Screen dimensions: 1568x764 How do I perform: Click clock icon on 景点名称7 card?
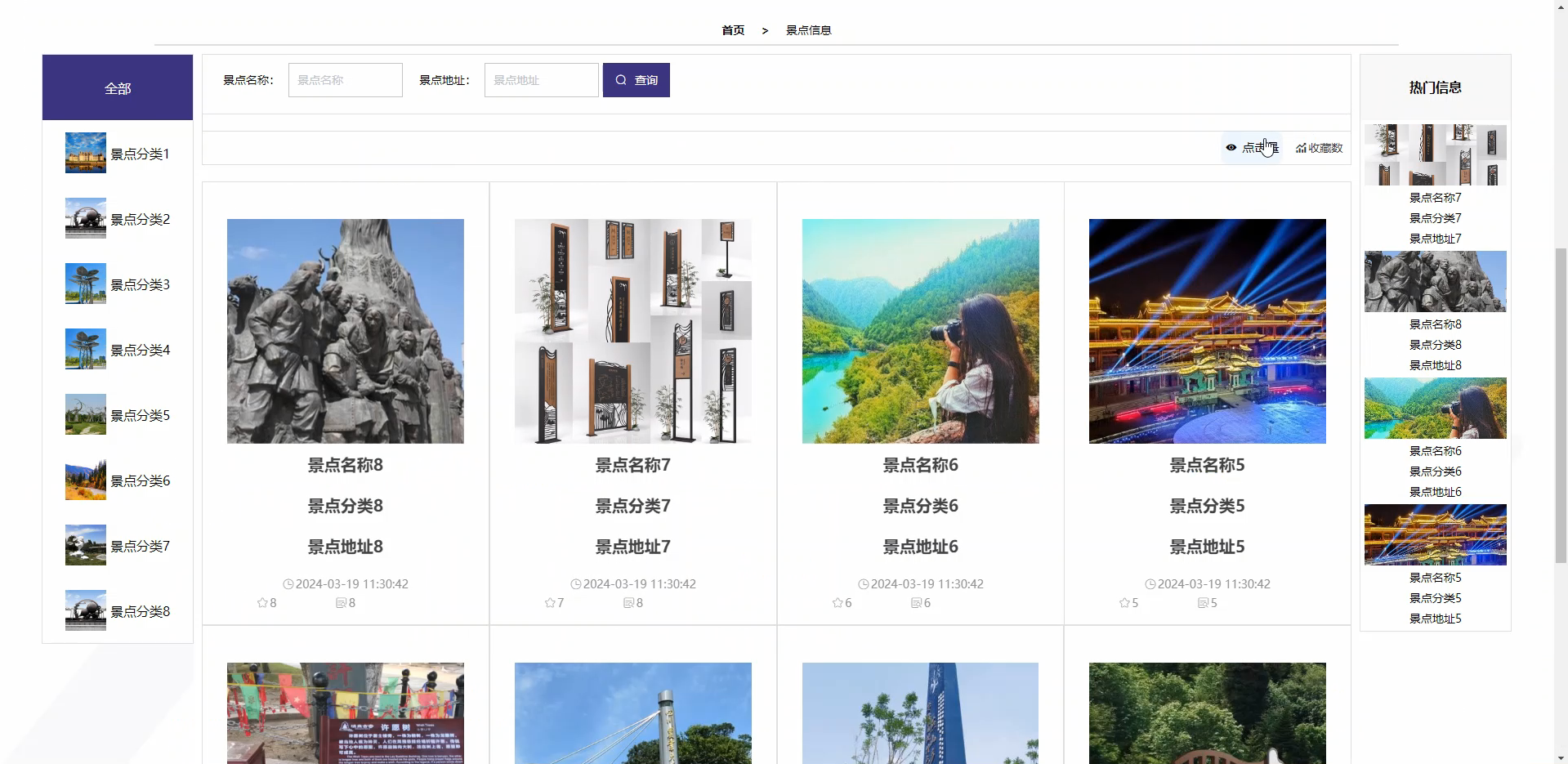click(576, 584)
